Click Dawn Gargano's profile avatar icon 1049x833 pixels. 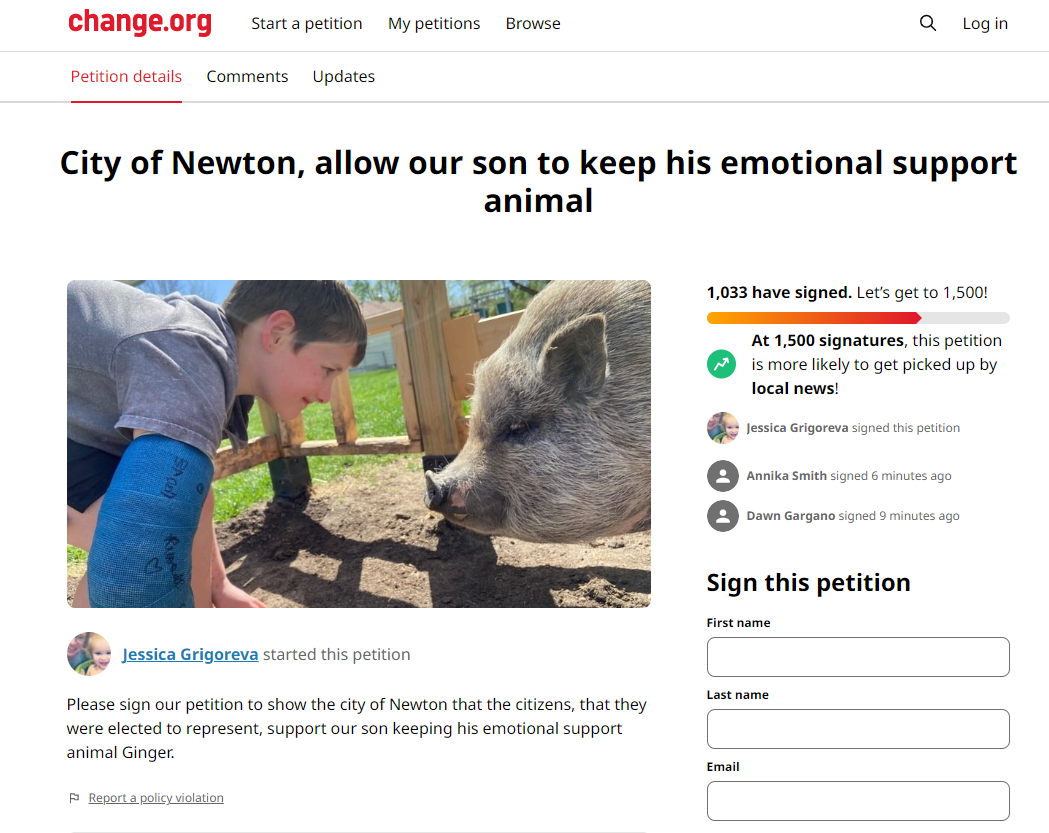point(723,516)
